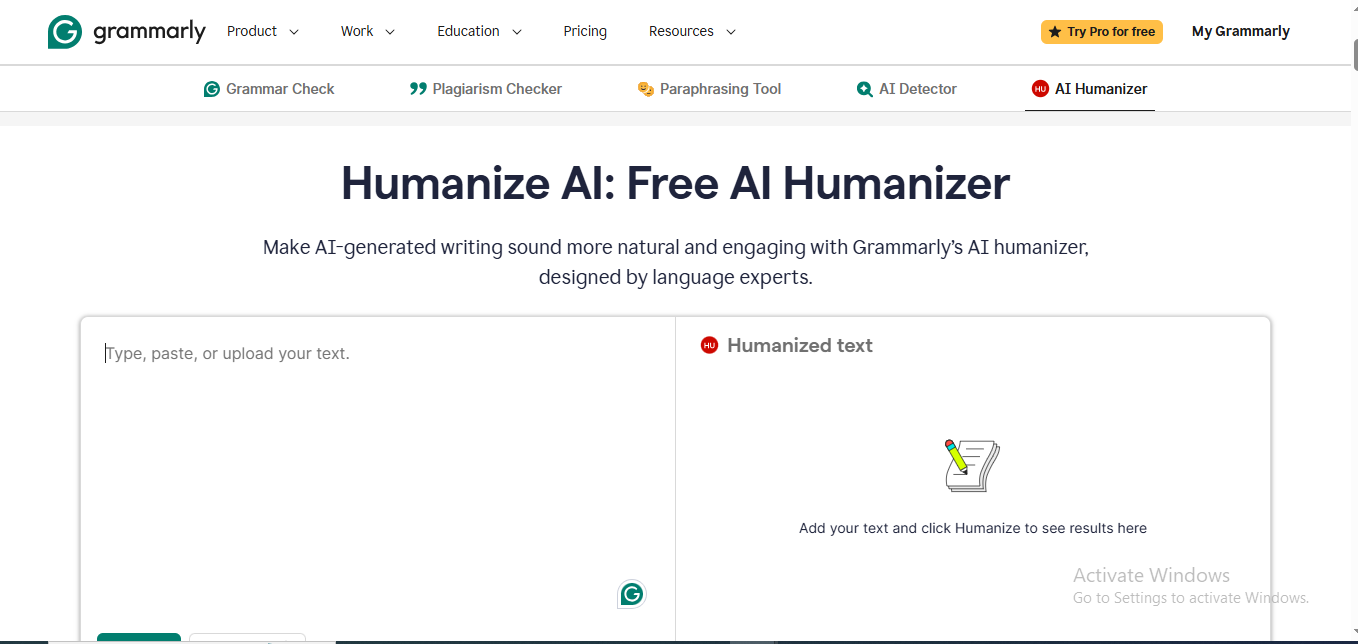Expand the Education dropdown
The image size is (1358, 644).
click(479, 31)
